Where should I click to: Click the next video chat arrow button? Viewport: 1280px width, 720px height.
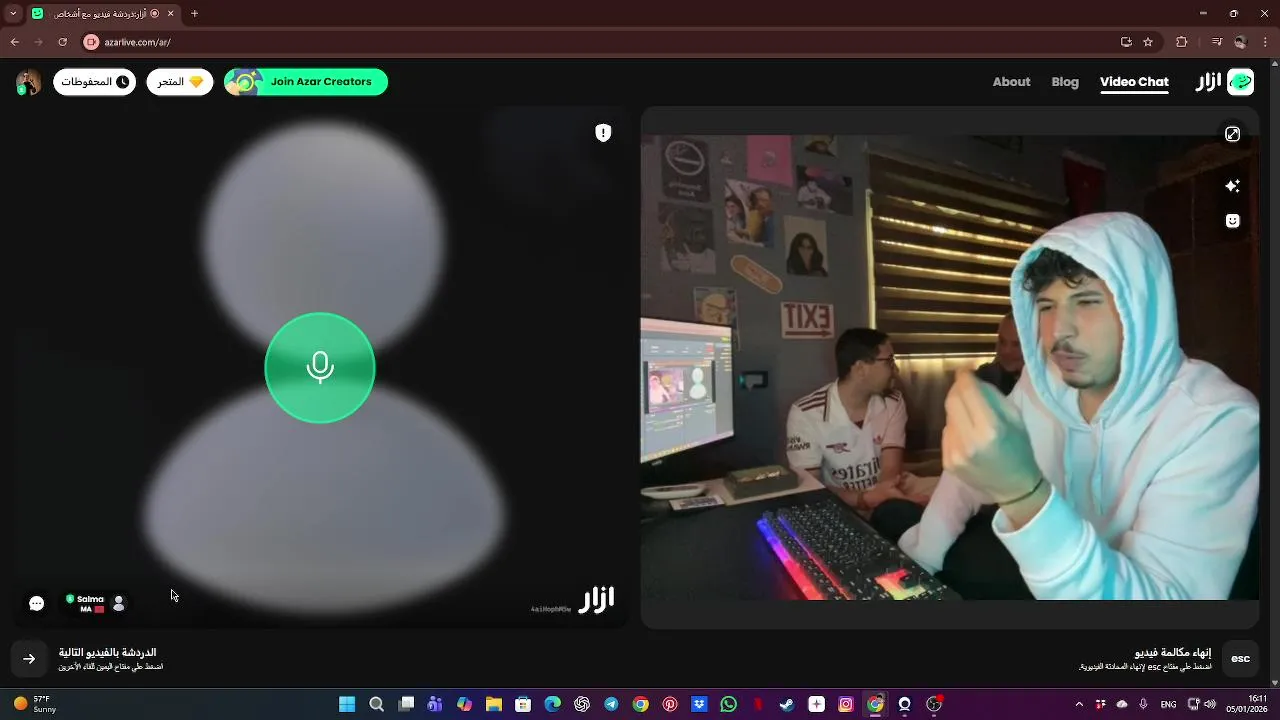click(29, 659)
